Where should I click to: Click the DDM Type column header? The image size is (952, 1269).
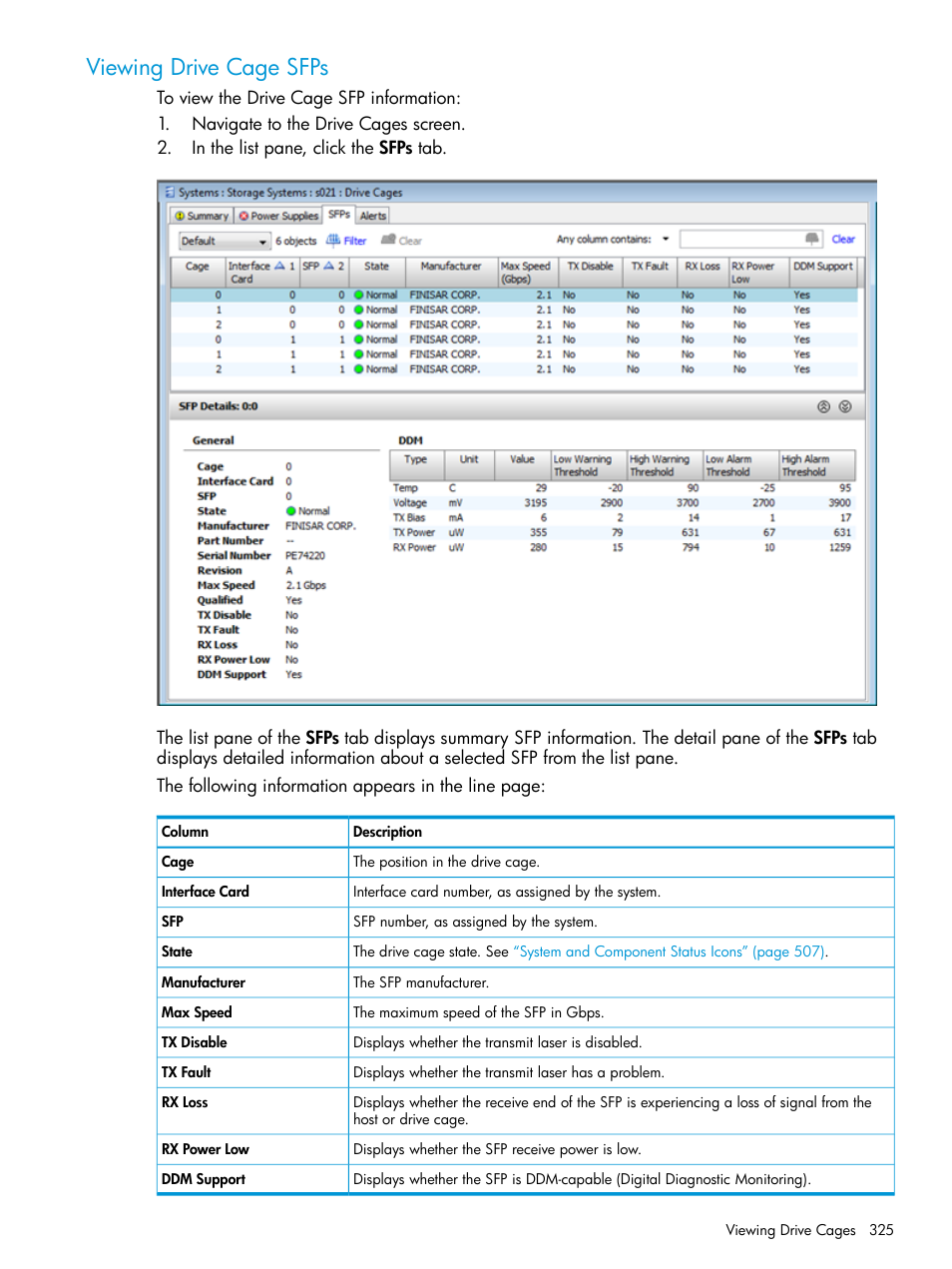415,465
